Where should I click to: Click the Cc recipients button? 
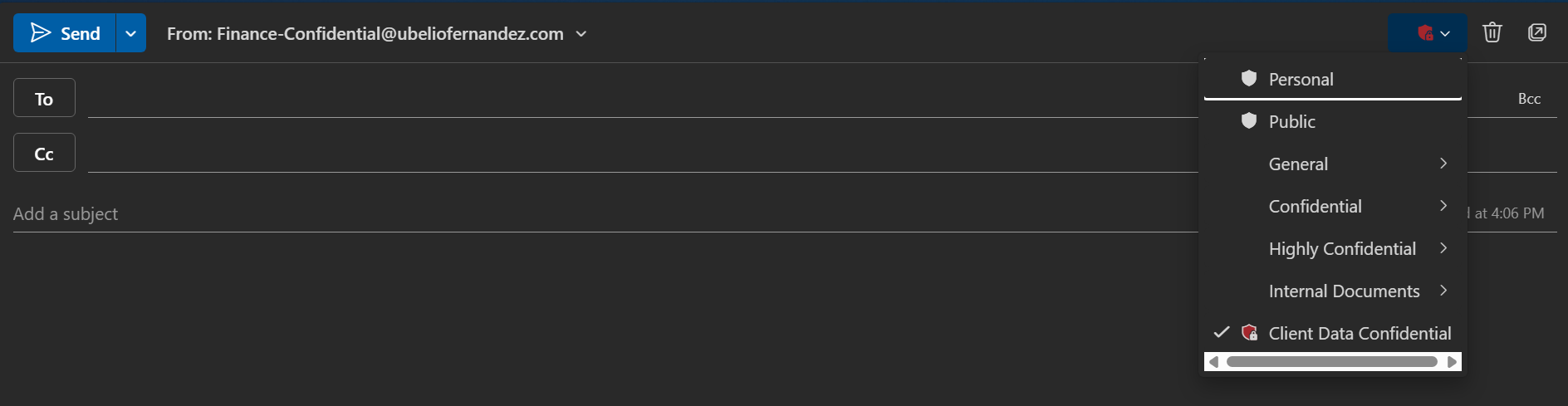(x=44, y=154)
